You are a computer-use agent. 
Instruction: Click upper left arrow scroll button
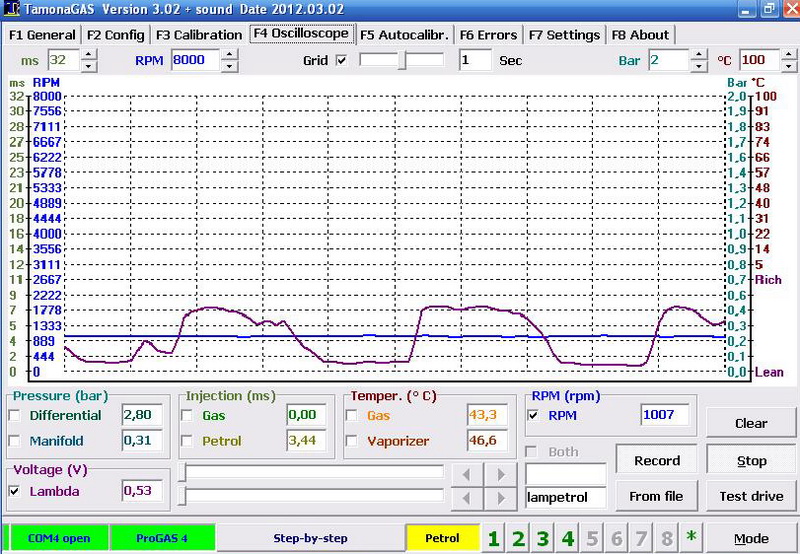pyautogui.click(x=464, y=472)
